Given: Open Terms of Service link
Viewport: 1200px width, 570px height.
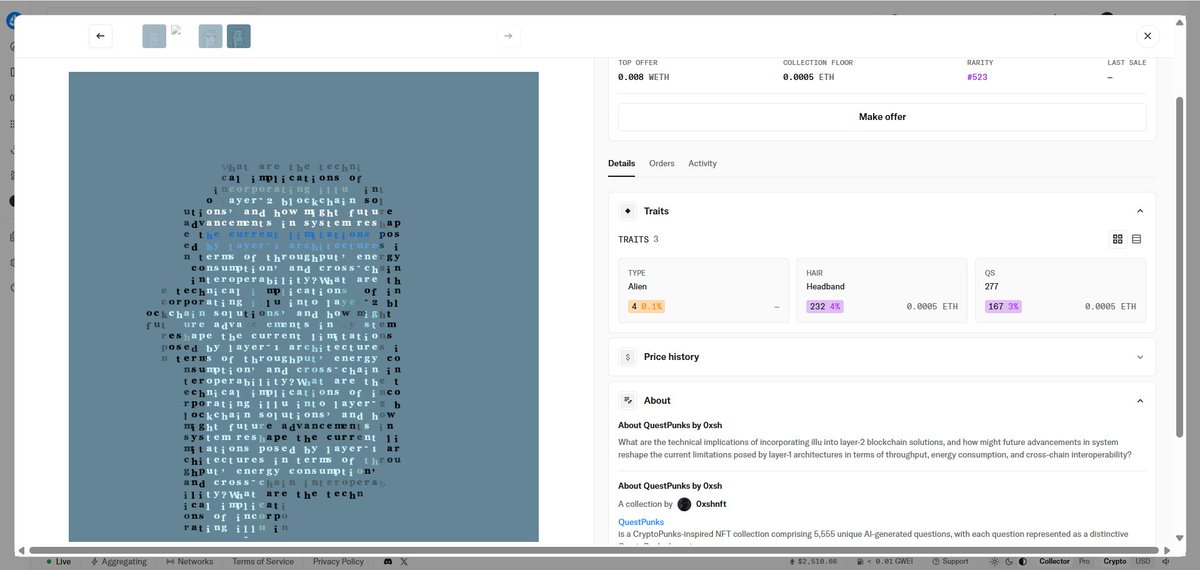Looking at the screenshot, I should coord(263,562).
